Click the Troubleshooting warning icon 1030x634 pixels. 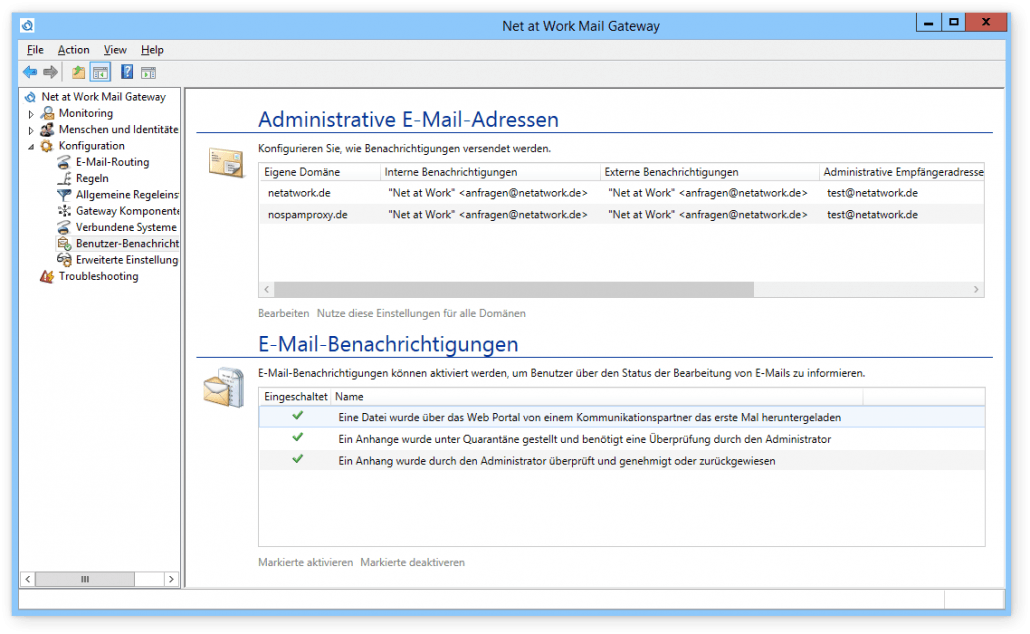47,276
